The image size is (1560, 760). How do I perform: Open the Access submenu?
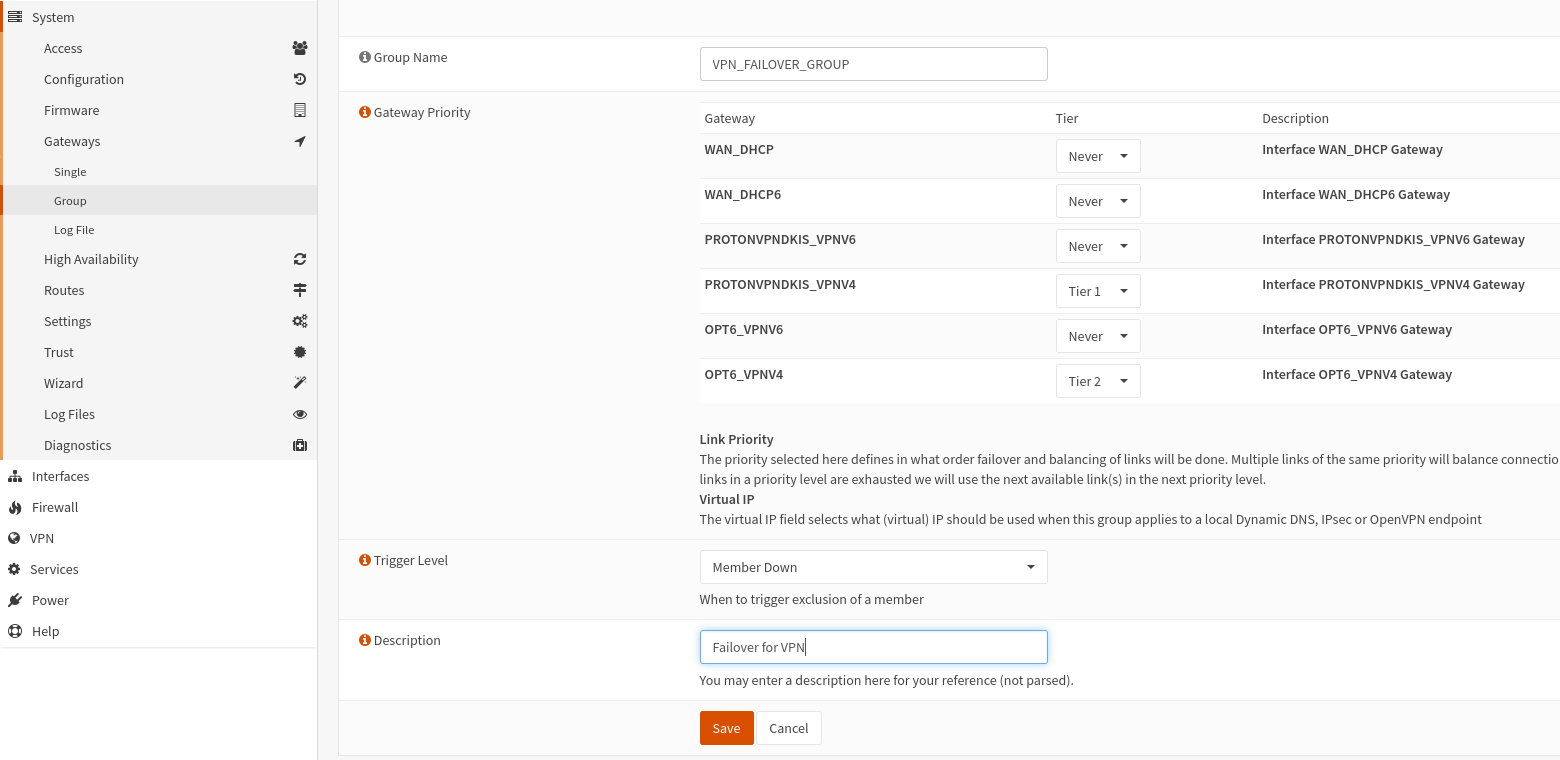click(160, 48)
